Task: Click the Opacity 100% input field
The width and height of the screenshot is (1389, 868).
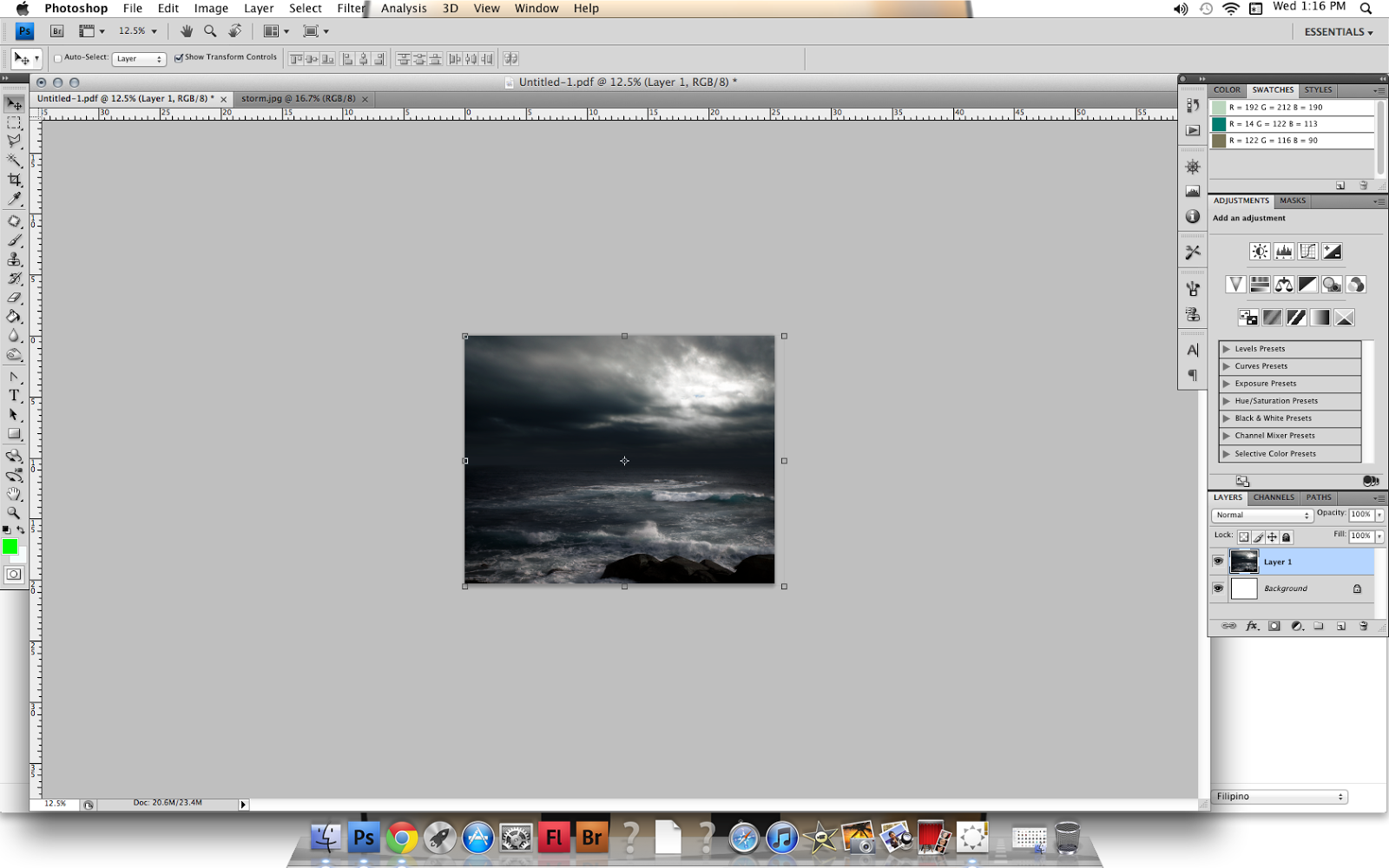Action: [1360, 515]
